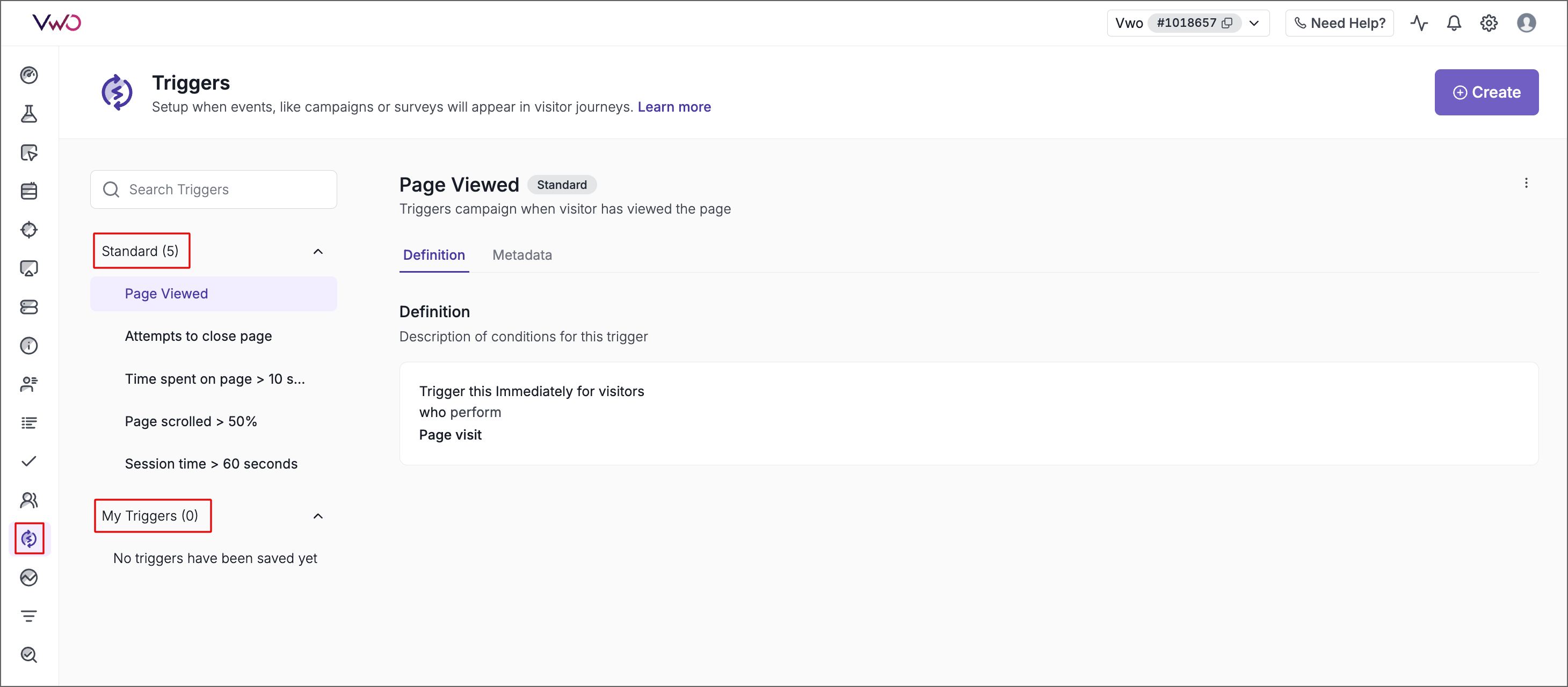Click the Triggers page header icon

(117, 92)
